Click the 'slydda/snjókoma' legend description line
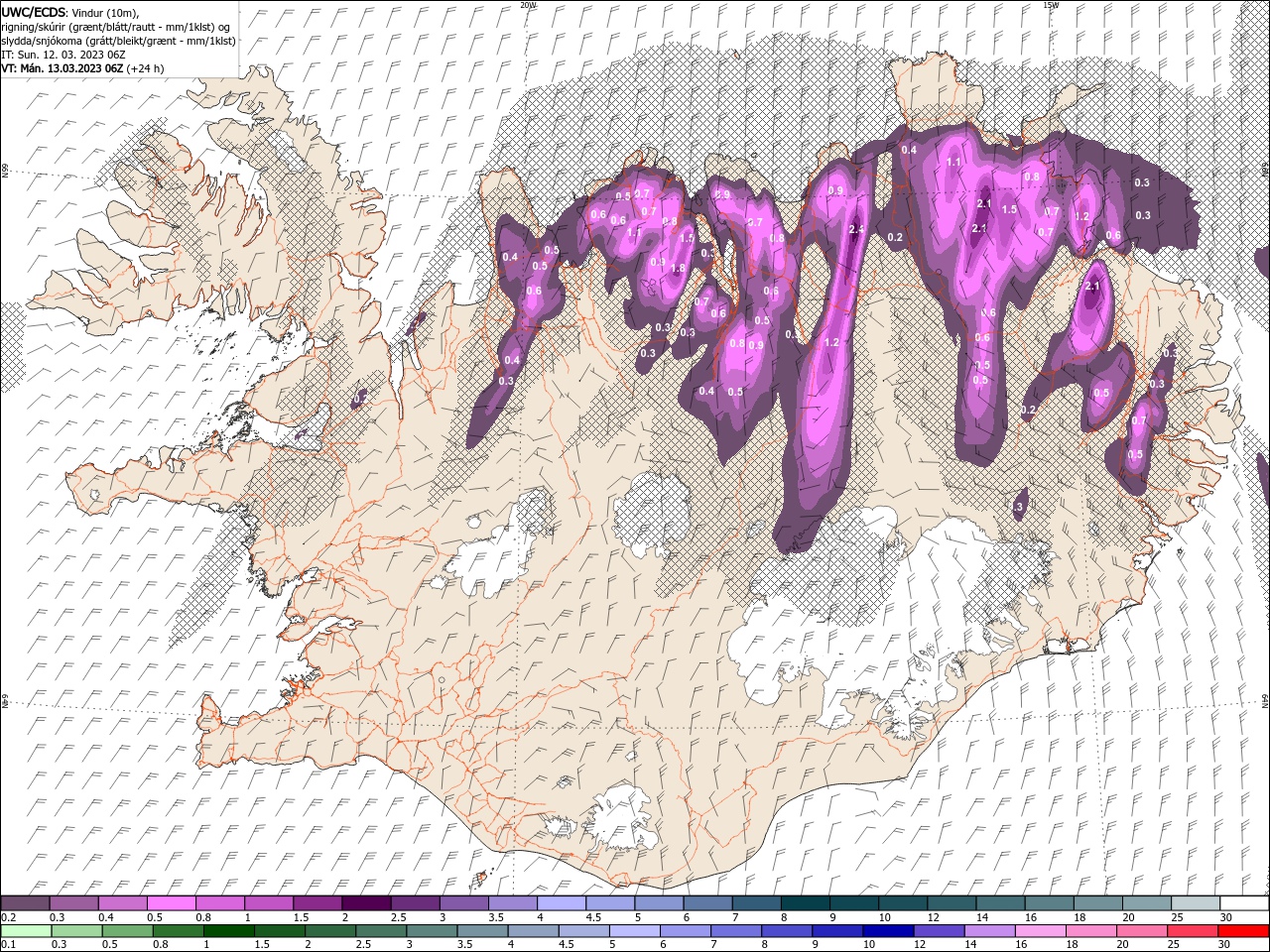The height and width of the screenshot is (952, 1270). coord(118,41)
